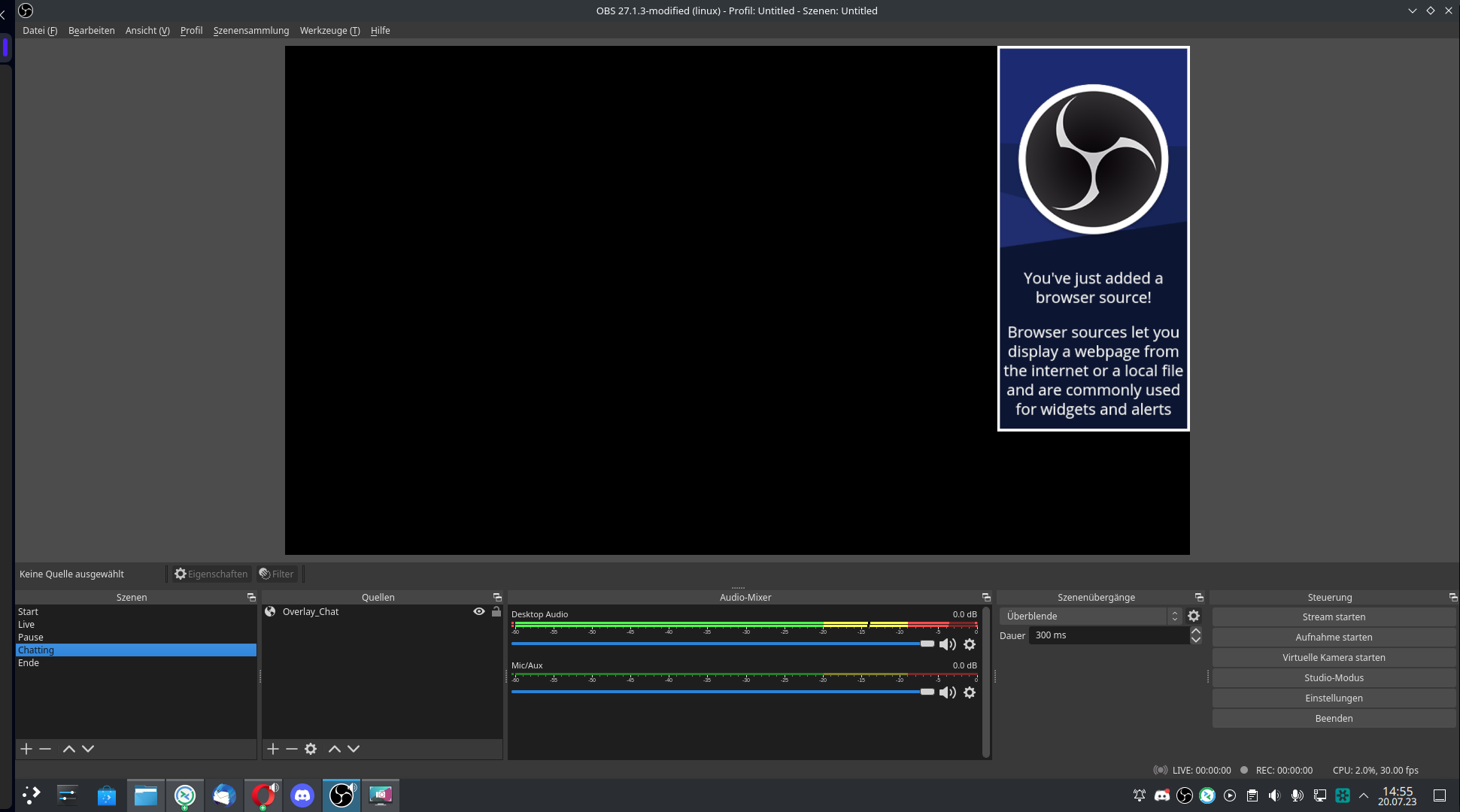
Task: Undock the Quellen panel
Action: 497,597
